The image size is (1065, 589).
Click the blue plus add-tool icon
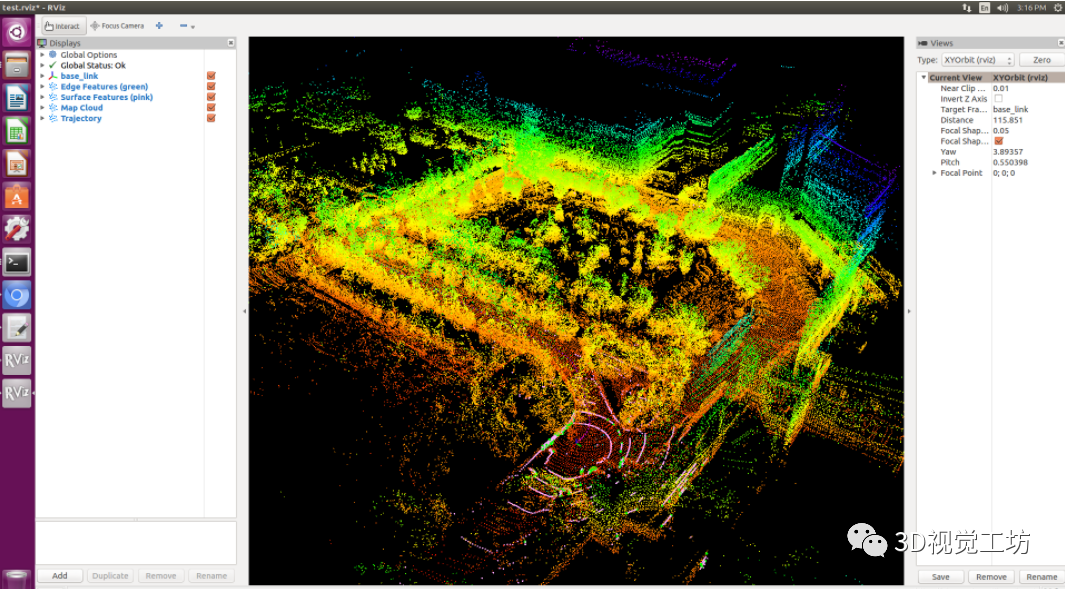pyautogui.click(x=159, y=26)
